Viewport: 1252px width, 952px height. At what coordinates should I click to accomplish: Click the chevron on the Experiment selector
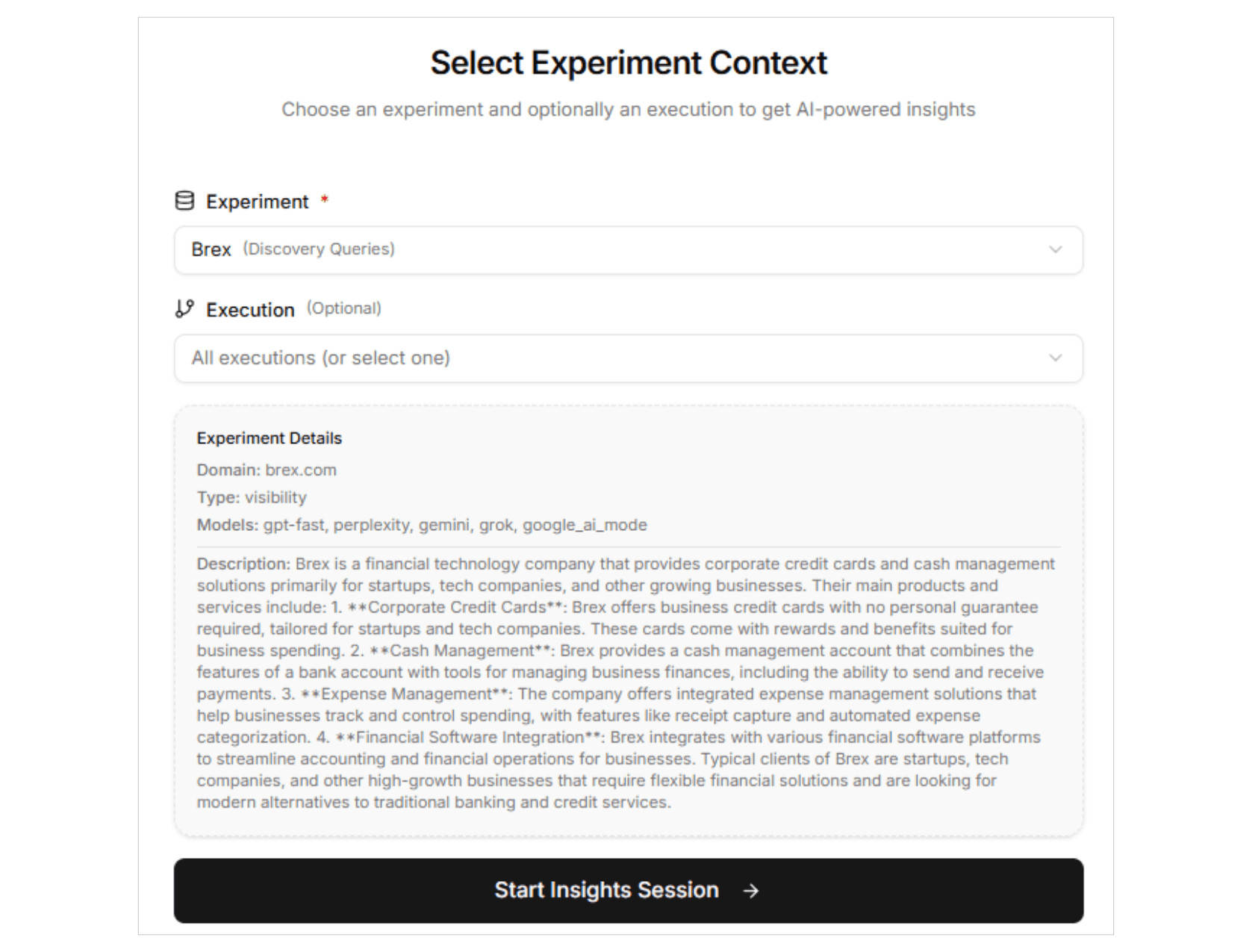click(1055, 250)
